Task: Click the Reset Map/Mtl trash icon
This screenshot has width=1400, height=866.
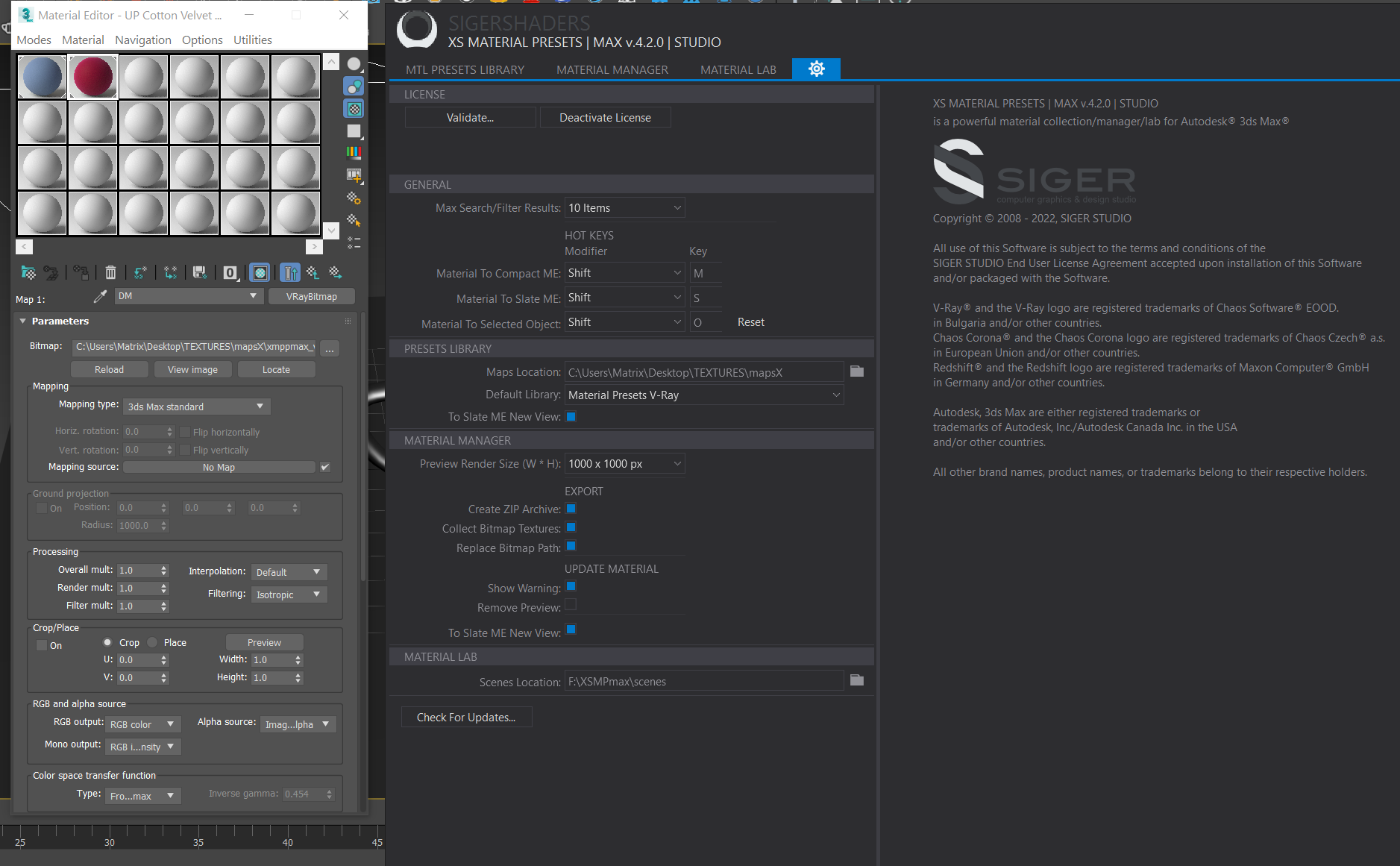Action: point(110,273)
